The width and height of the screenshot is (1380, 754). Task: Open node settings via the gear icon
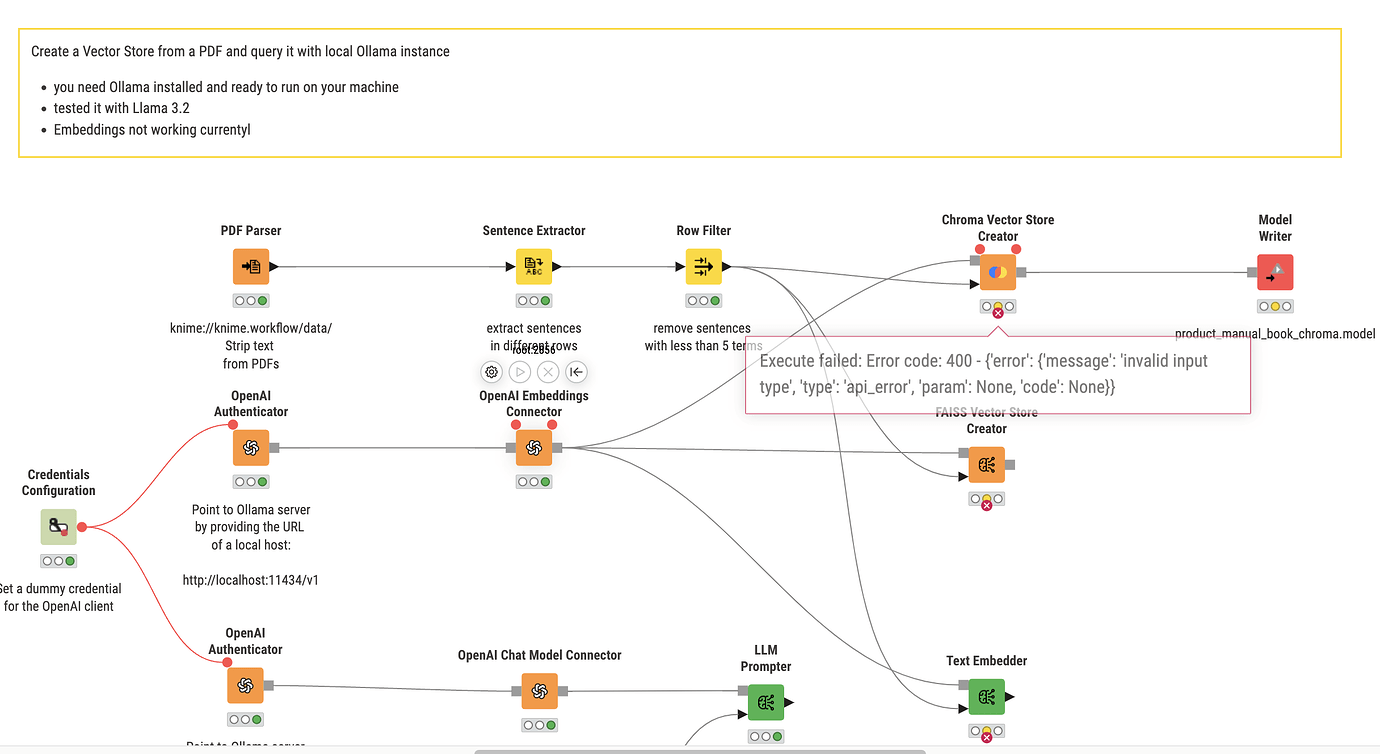point(491,371)
